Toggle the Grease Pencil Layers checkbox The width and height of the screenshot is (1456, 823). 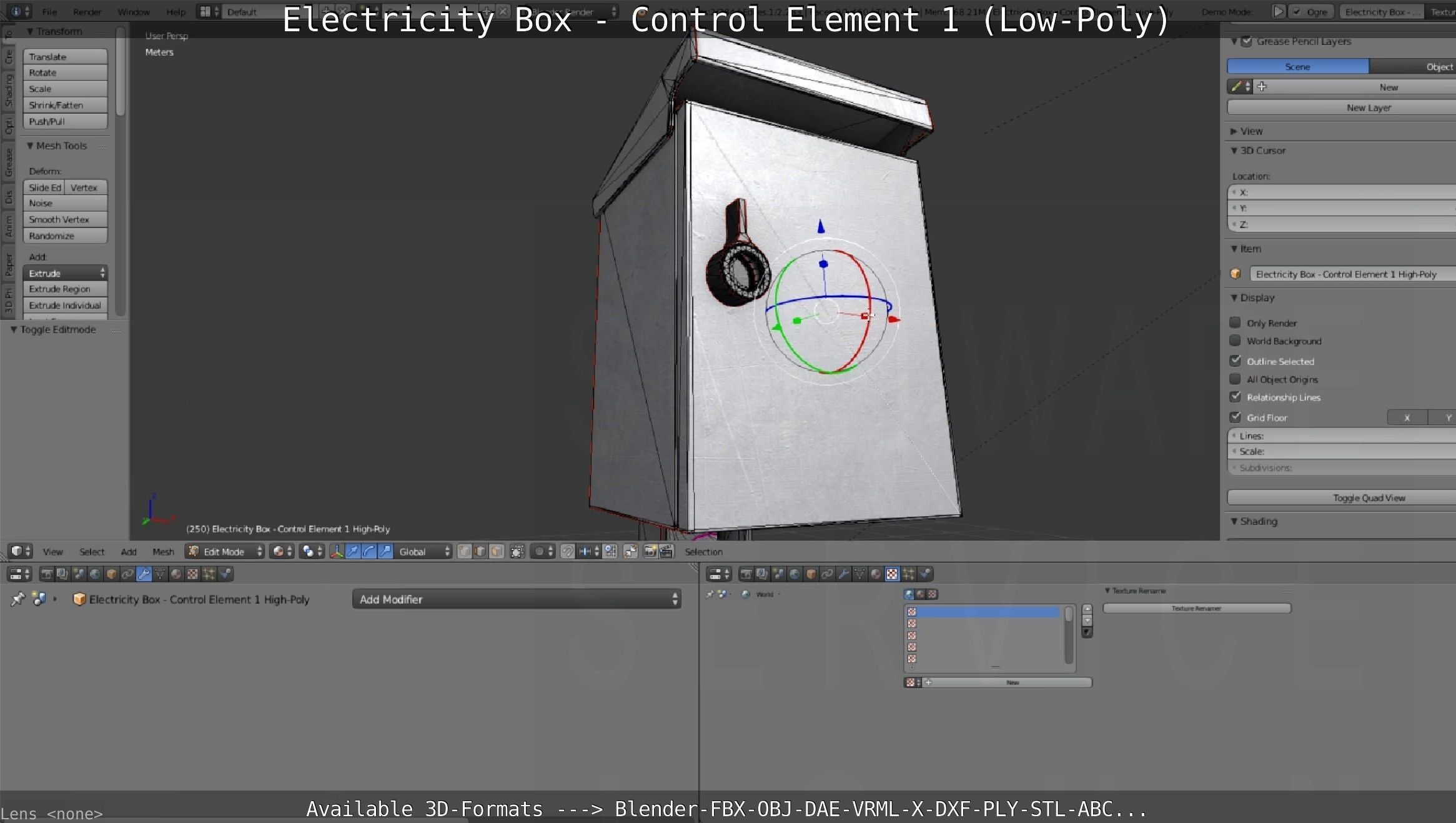click(x=1247, y=41)
